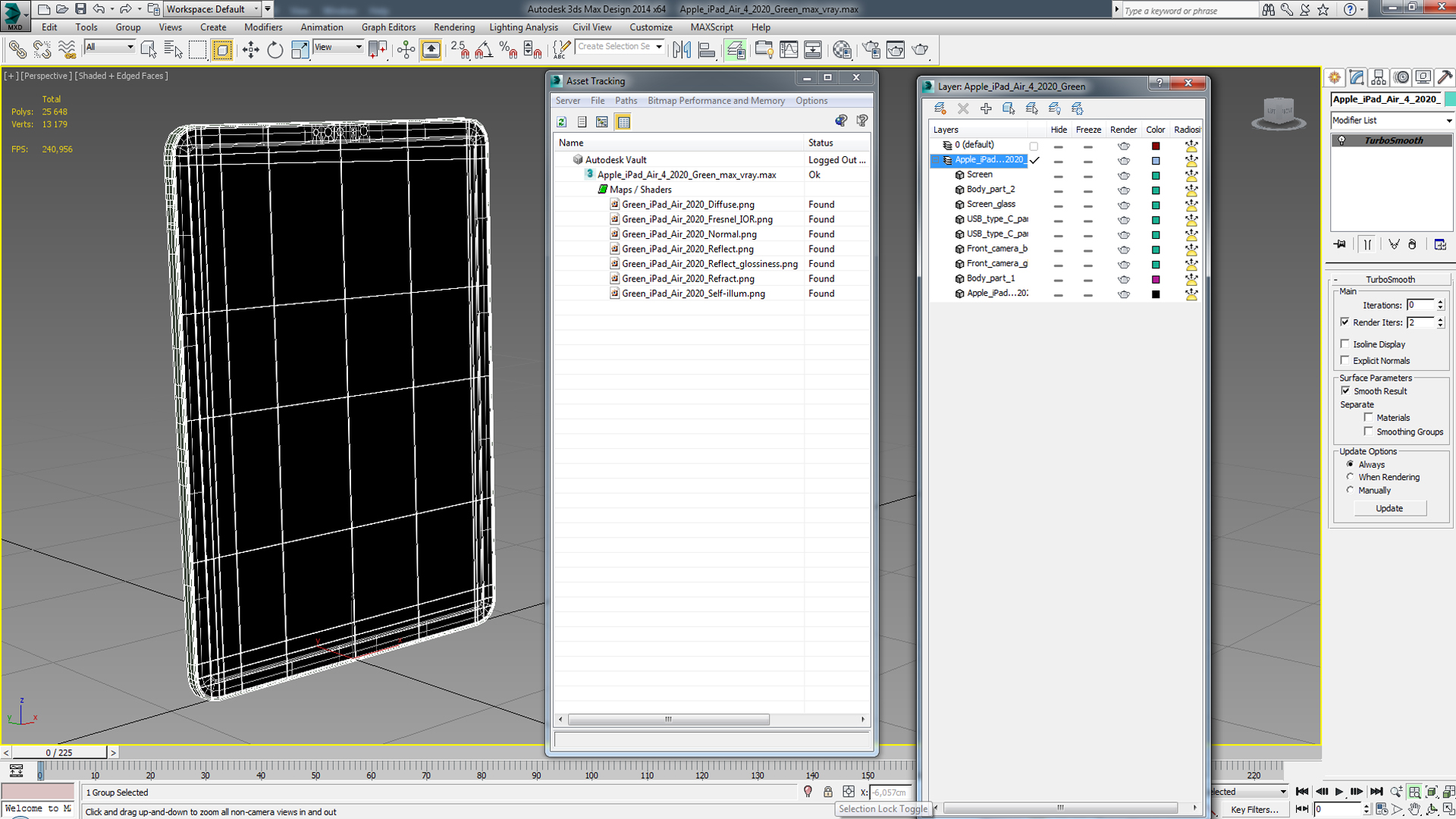This screenshot has width=1456, height=819.
Task: Open the selection filter All dropdown
Action: (109, 47)
